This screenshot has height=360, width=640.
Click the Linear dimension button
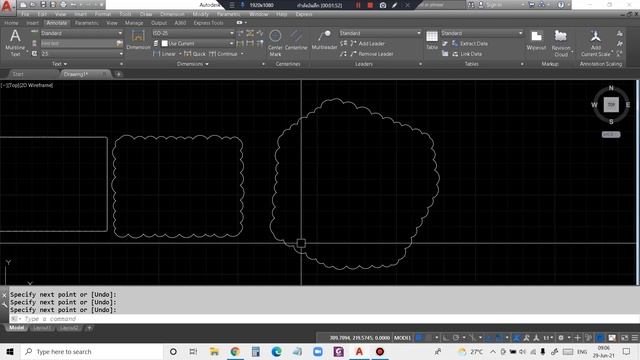[x=164, y=54]
